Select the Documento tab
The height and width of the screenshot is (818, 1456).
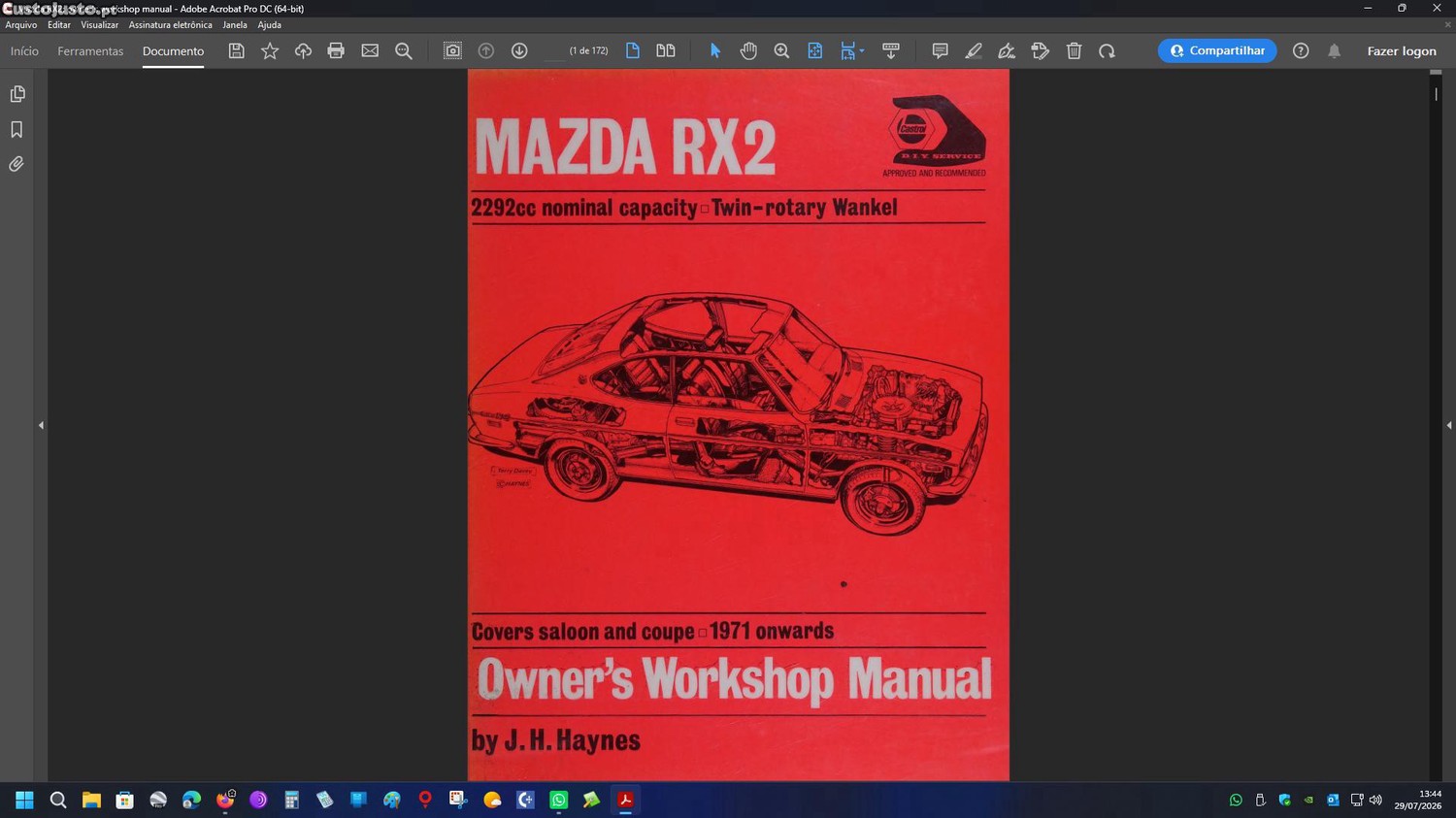(x=173, y=50)
